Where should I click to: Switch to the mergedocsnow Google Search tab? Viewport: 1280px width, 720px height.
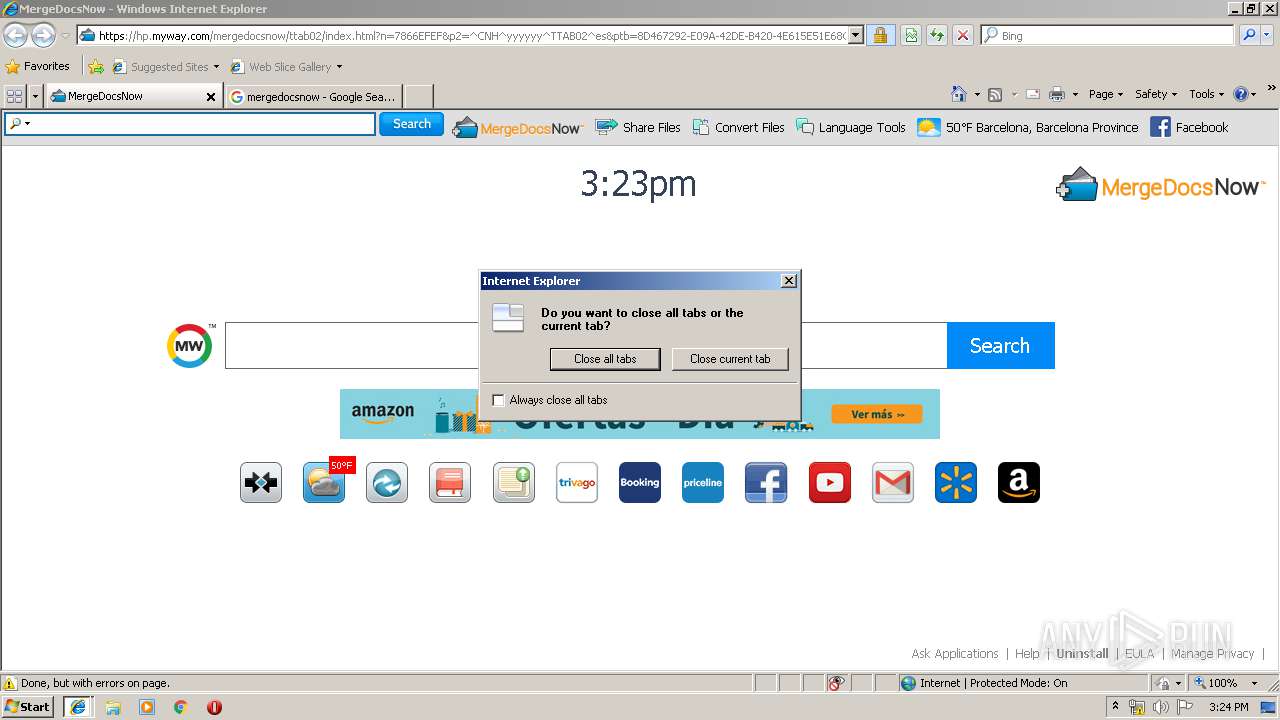[314, 97]
